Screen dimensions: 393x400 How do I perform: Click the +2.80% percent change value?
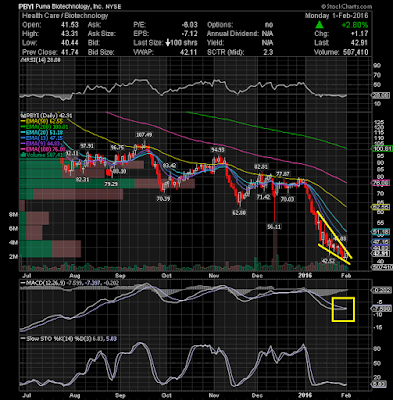point(355,25)
